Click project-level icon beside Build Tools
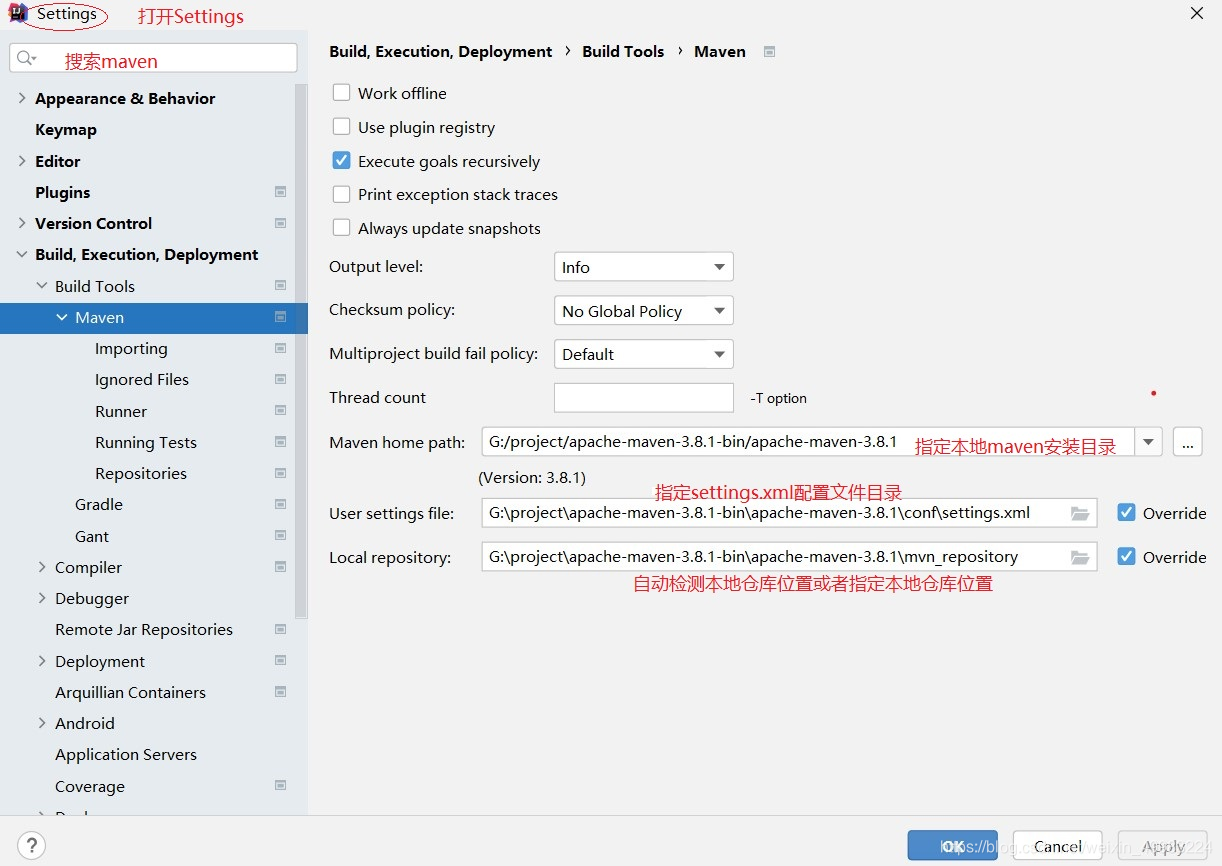Screen dimensions: 1222x866 tap(281, 286)
